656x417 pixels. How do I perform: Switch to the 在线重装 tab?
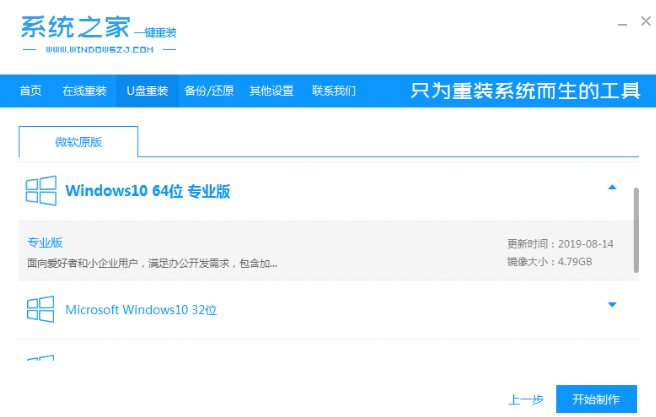84,91
